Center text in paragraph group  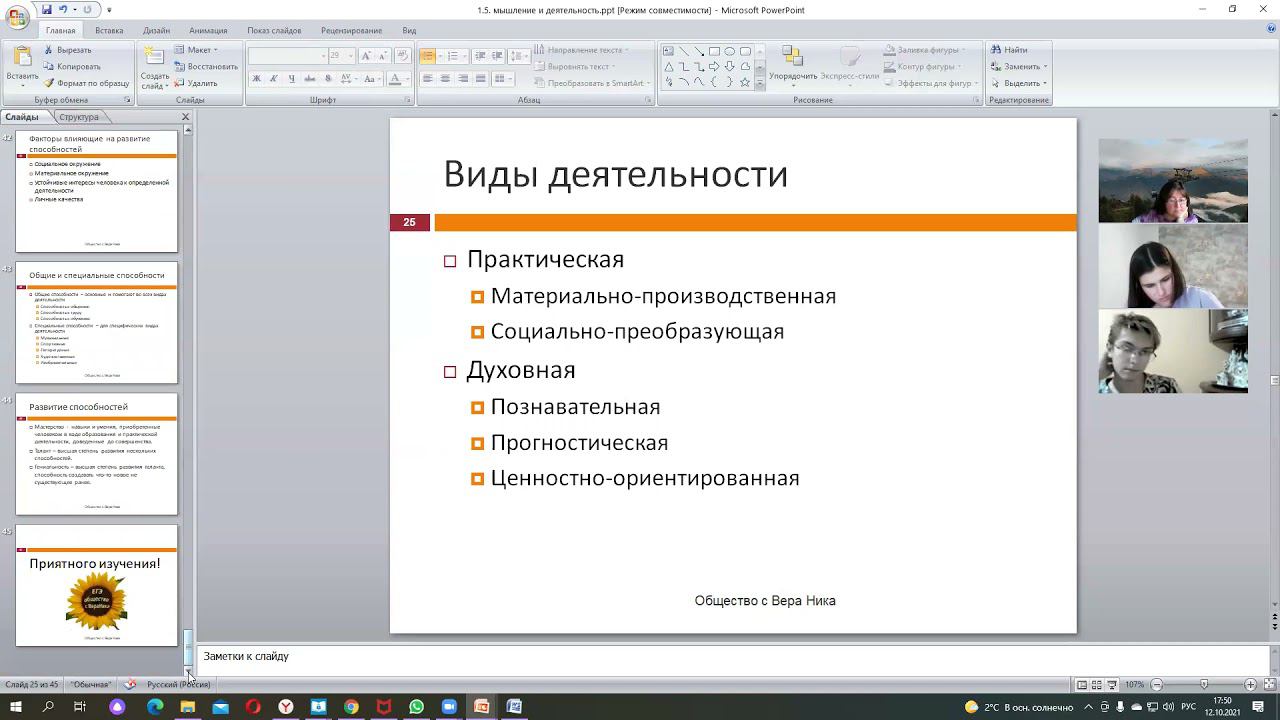[445, 79]
